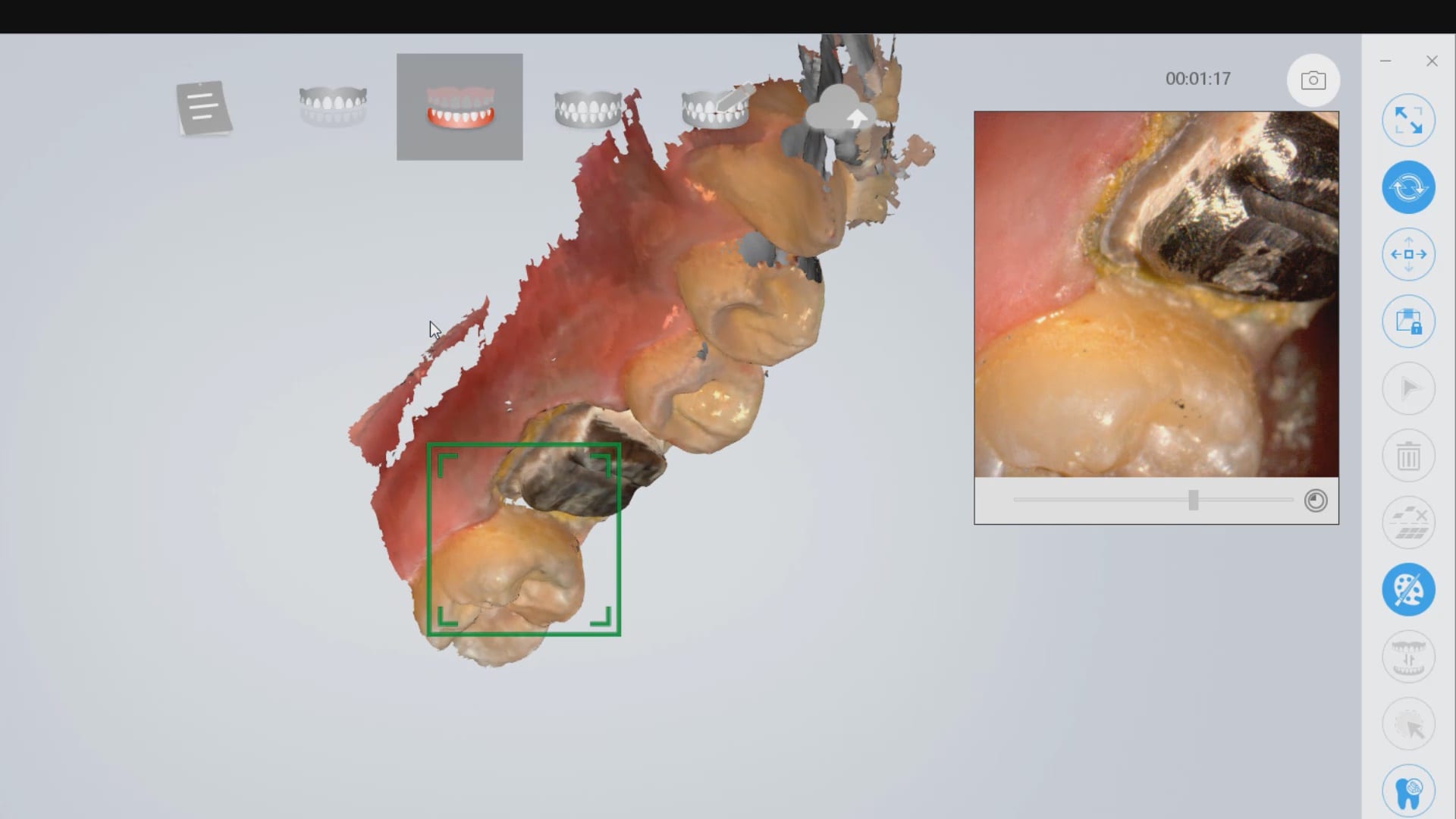Select the lower jaw scan tab
The width and height of the screenshot is (1456, 819).
(x=460, y=107)
